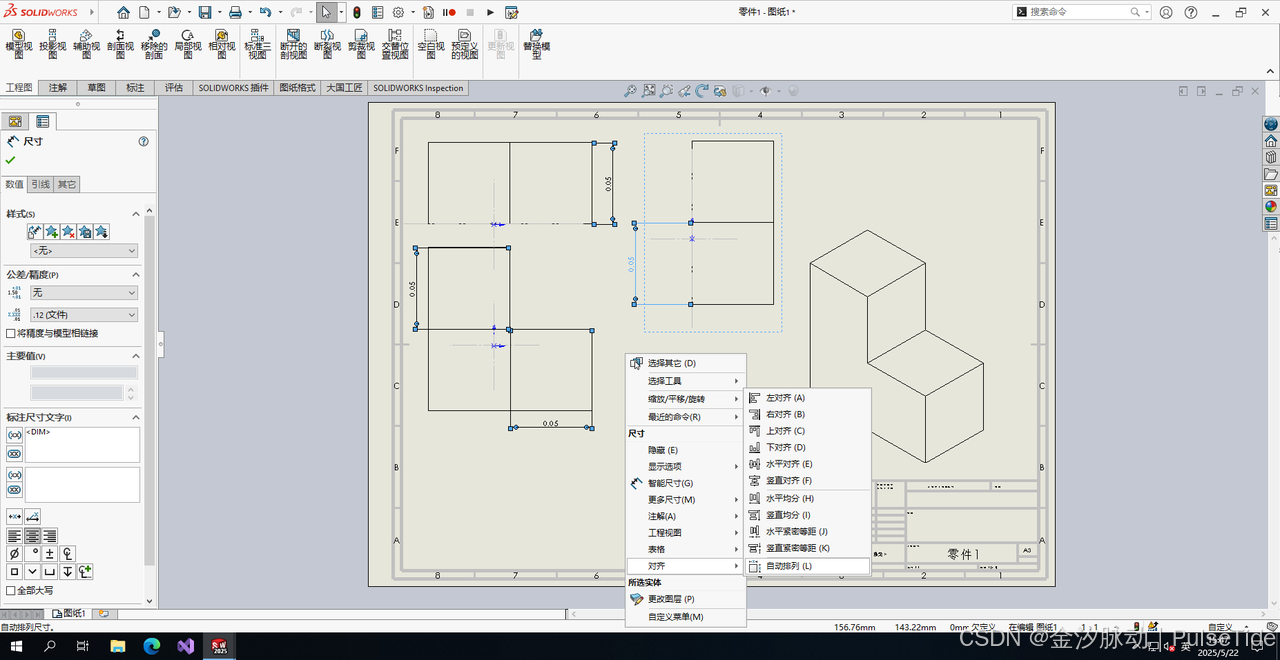
Task: Click the Predefined View (预定义的视图) tool
Action: (x=464, y=44)
